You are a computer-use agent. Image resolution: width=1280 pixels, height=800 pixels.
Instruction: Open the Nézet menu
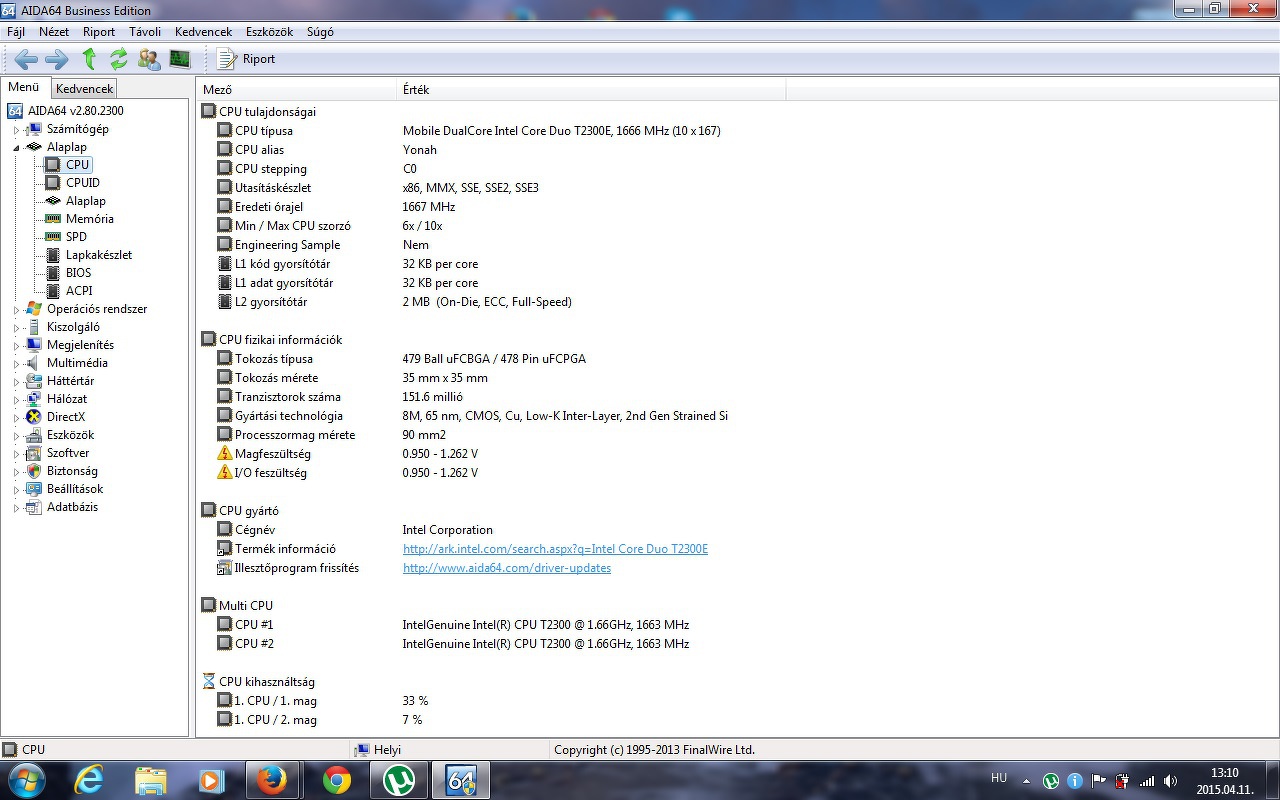click(54, 32)
